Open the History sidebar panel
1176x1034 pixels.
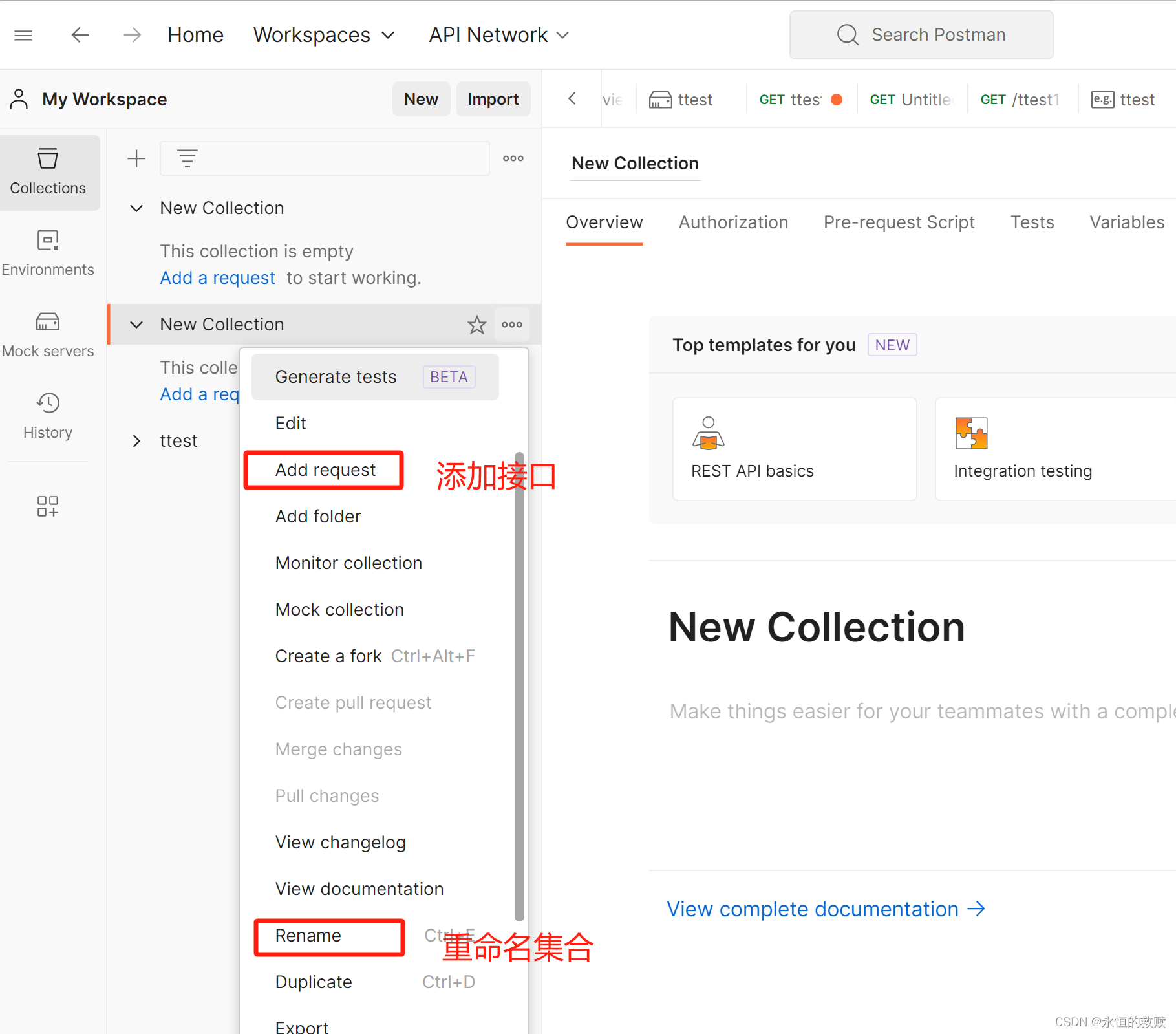click(48, 416)
